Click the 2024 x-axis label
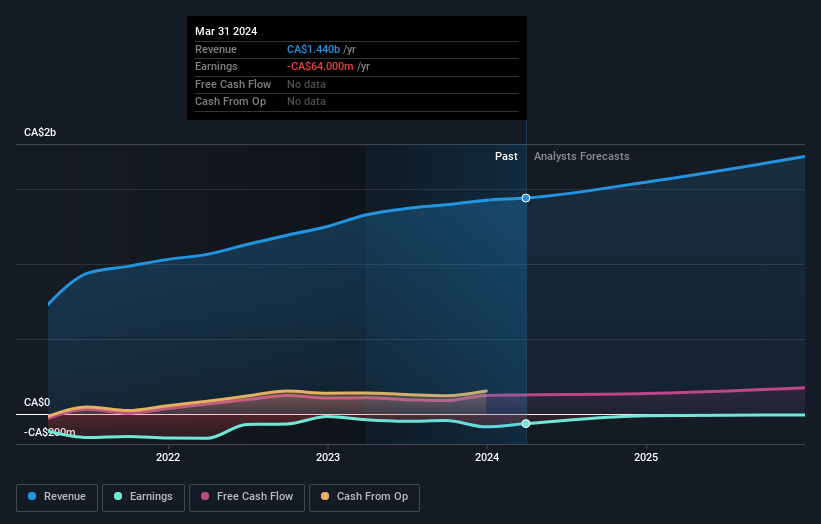 487,457
